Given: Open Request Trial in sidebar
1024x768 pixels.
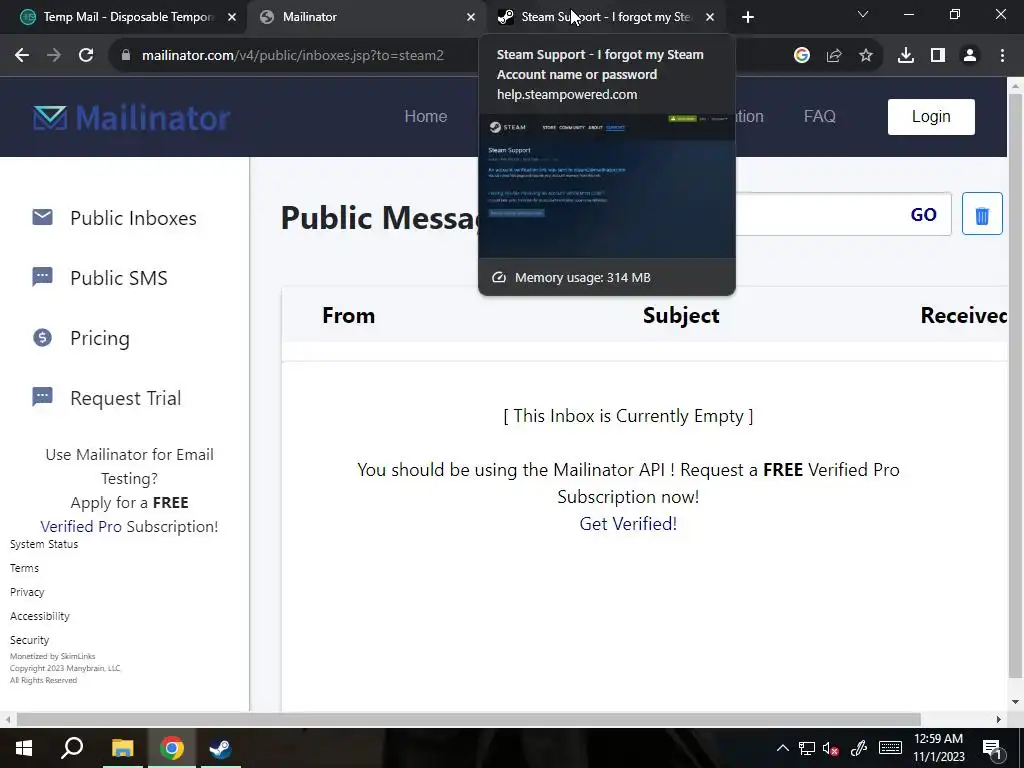Looking at the screenshot, I should 125,398.
